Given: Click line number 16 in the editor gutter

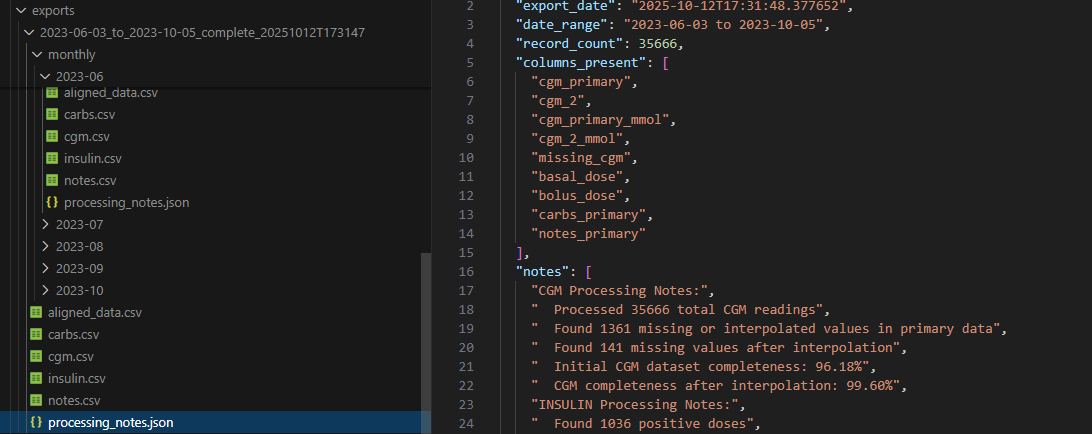Looking at the screenshot, I should click(464, 271).
